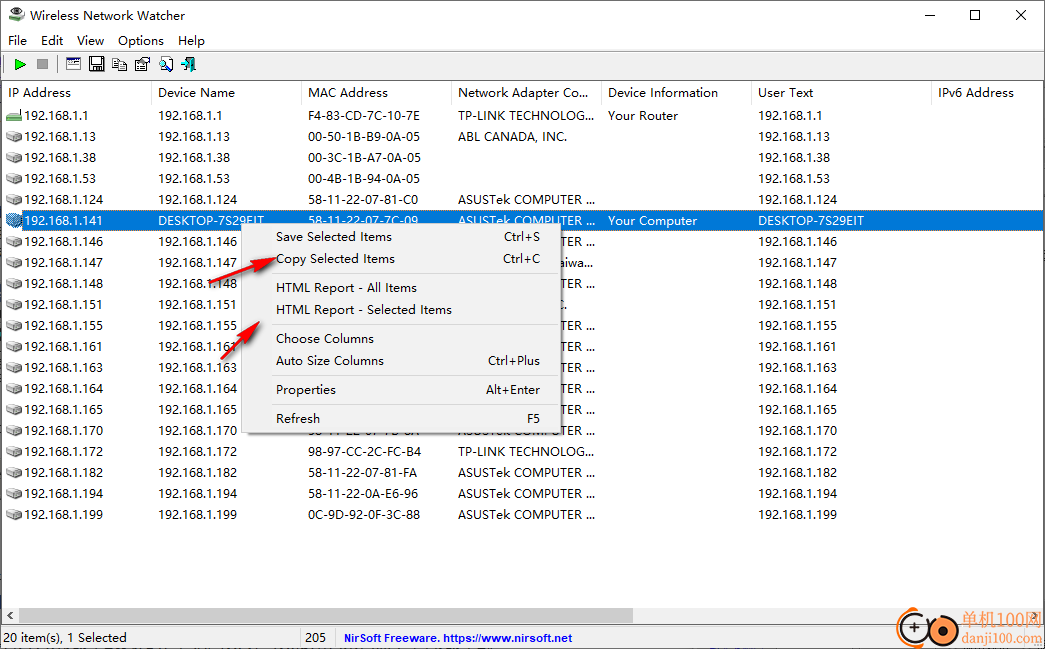Click the router icon beside 192.168.1.1
Viewport: 1045px width, 649px height.
(14, 116)
